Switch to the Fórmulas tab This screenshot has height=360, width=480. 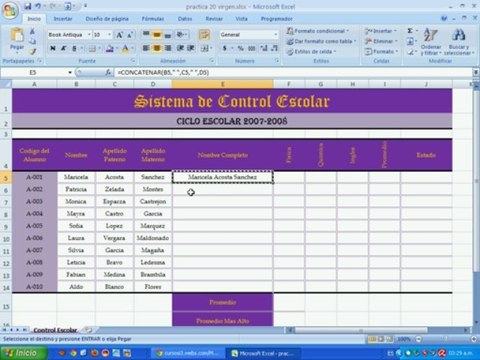click(x=153, y=19)
